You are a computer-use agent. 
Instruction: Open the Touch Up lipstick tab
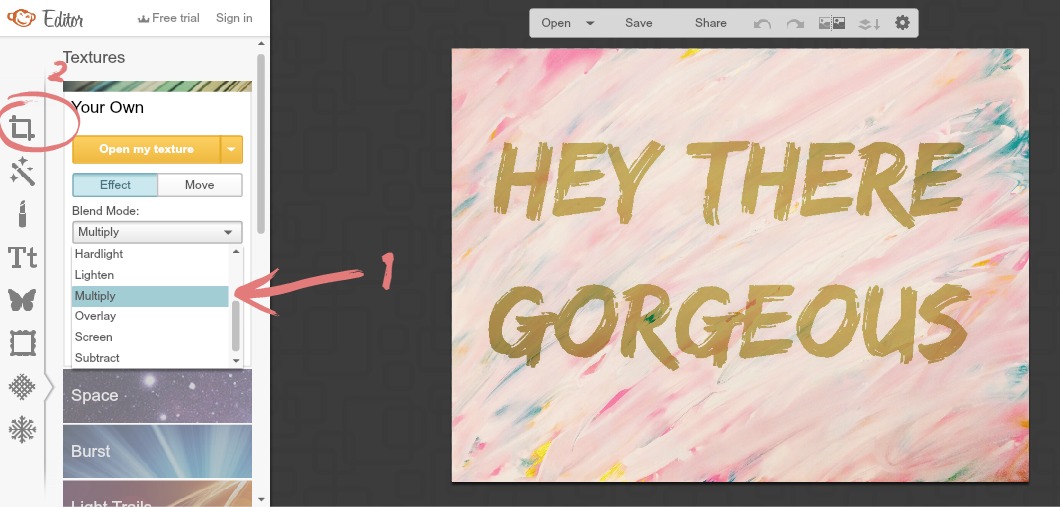pyautogui.click(x=22, y=214)
